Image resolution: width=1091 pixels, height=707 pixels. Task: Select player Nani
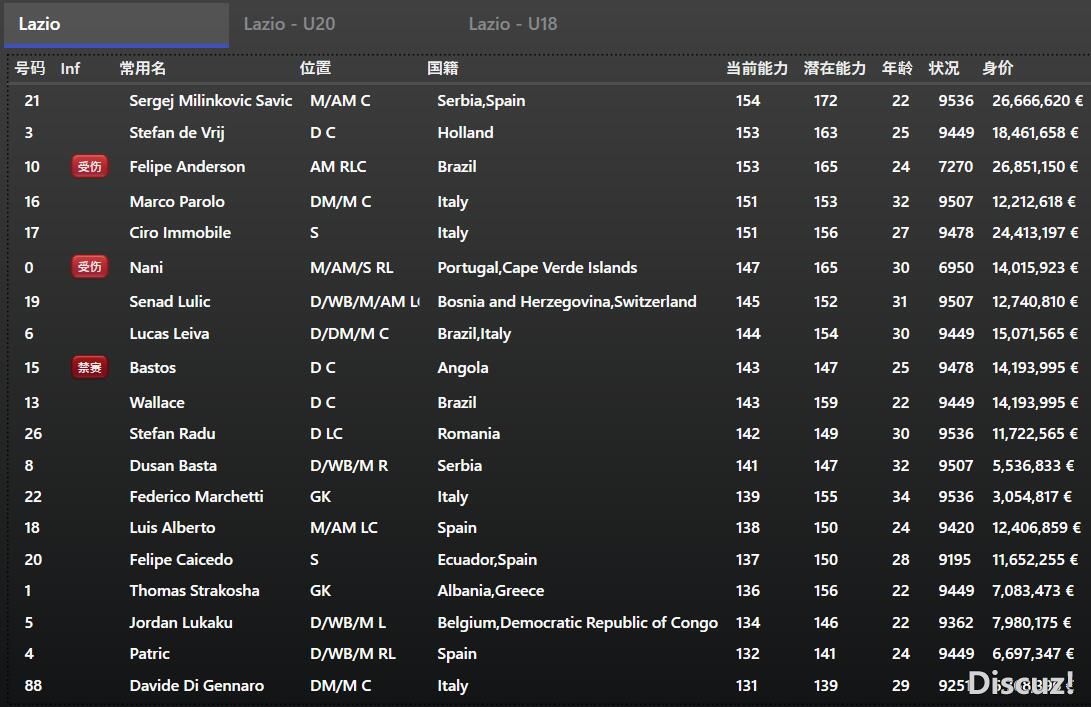pyautogui.click(x=146, y=268)
